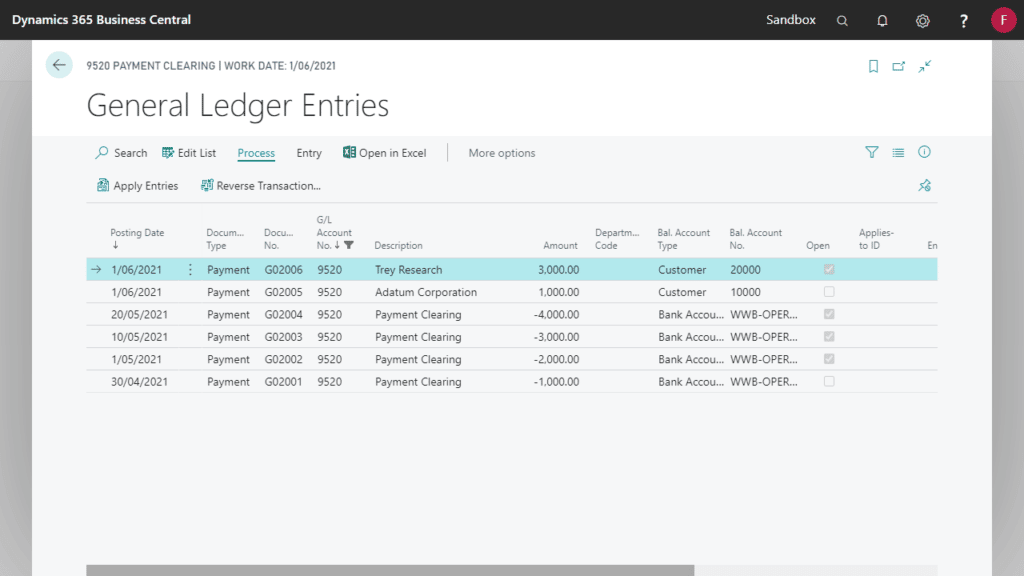Open the information pane icon
Image resolution: width=1024 pixels, height=576 pixels.
(x=924, y=152)
